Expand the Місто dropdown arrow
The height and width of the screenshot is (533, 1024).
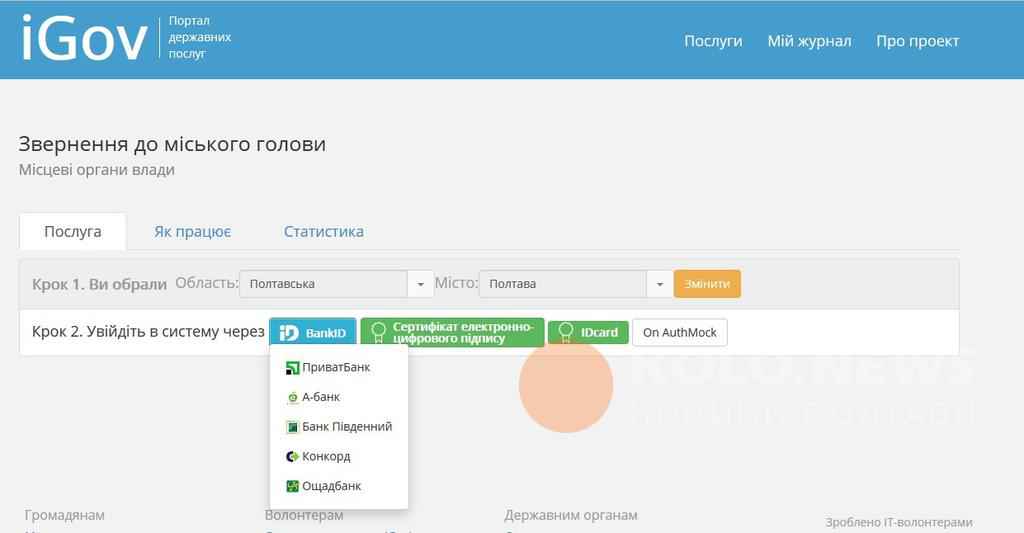pyautogui.click(x=659, y=284)
